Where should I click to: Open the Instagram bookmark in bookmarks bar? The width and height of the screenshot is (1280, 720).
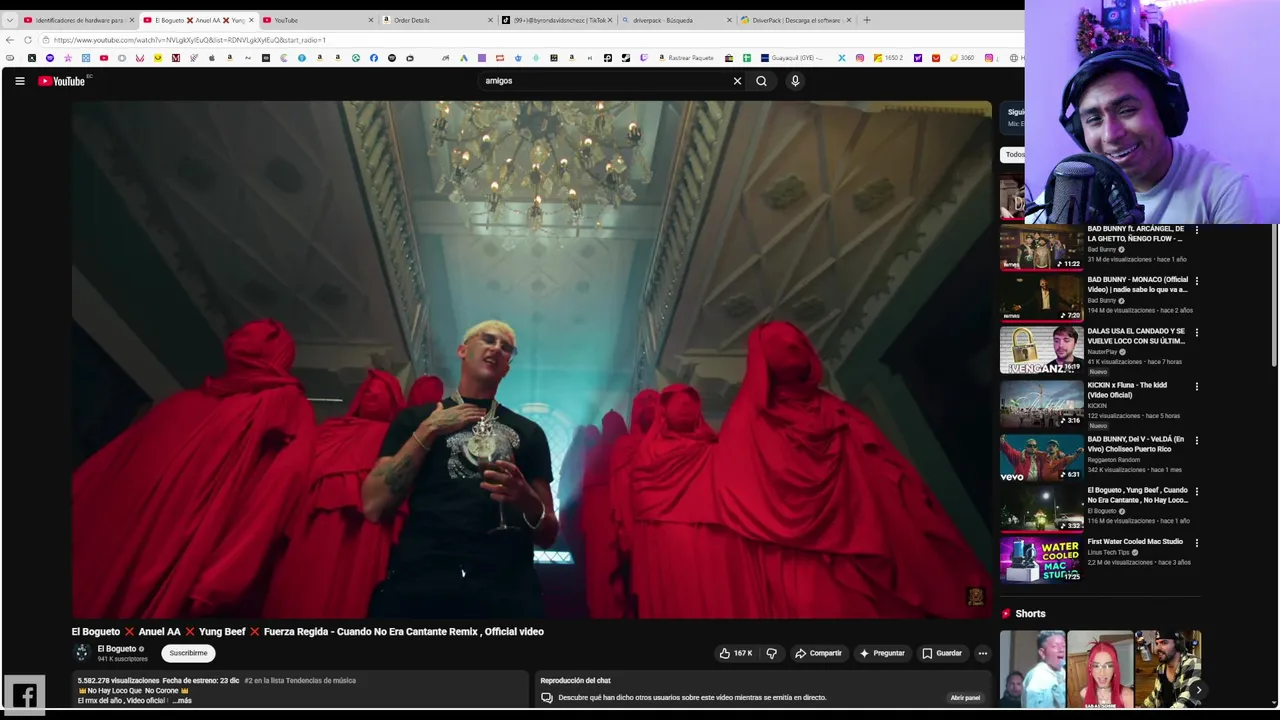click(859, 58)
